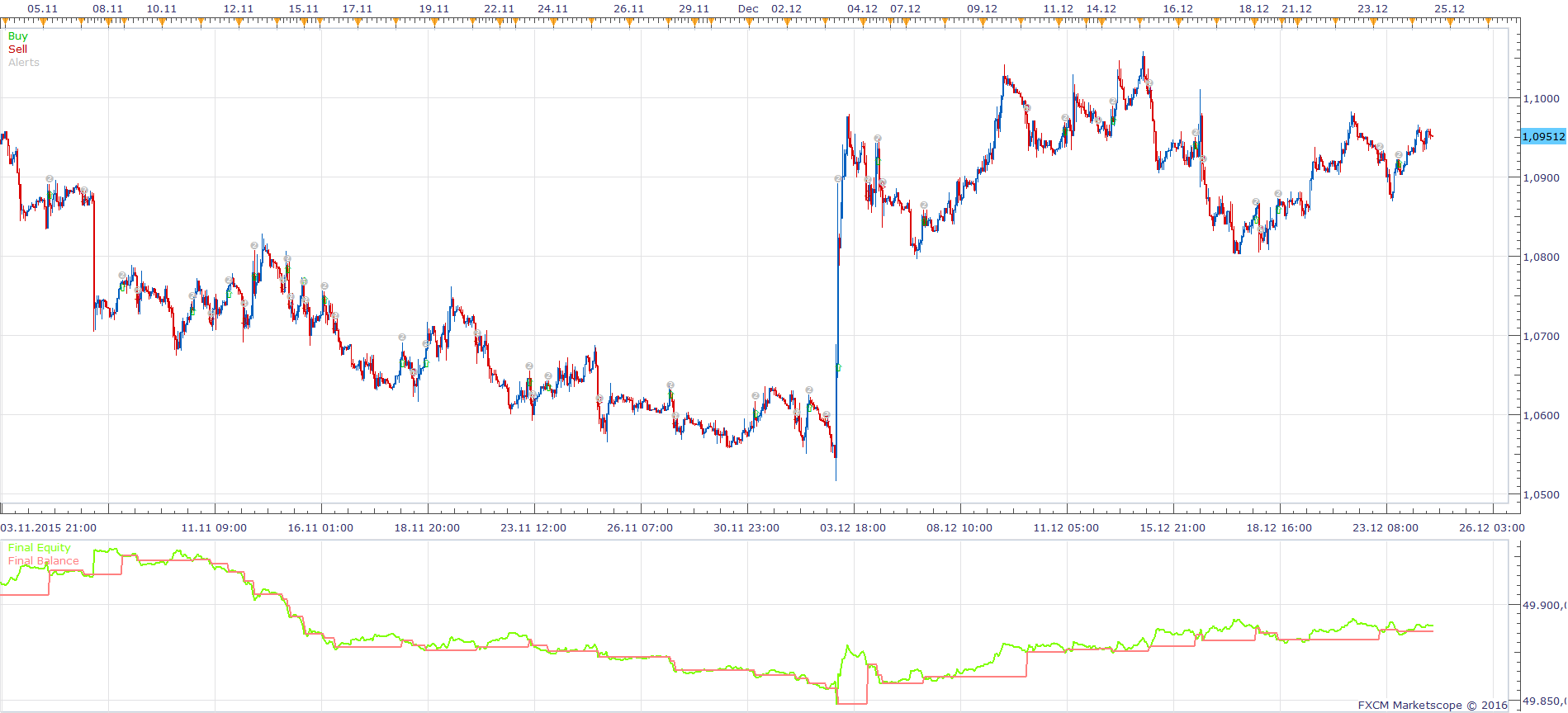Click the 08.11 date on top axis

click(107, 9)
